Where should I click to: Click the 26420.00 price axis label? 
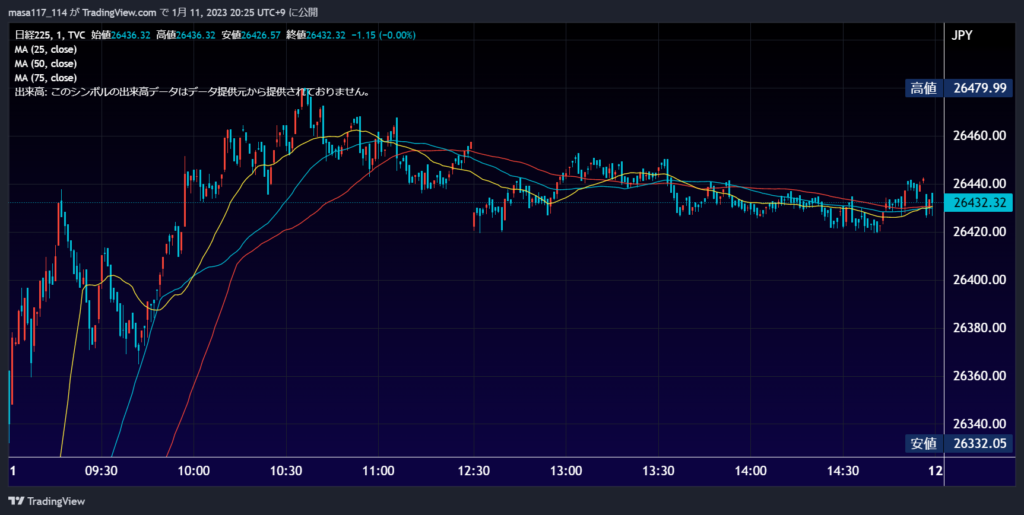[x=979, y=232]
